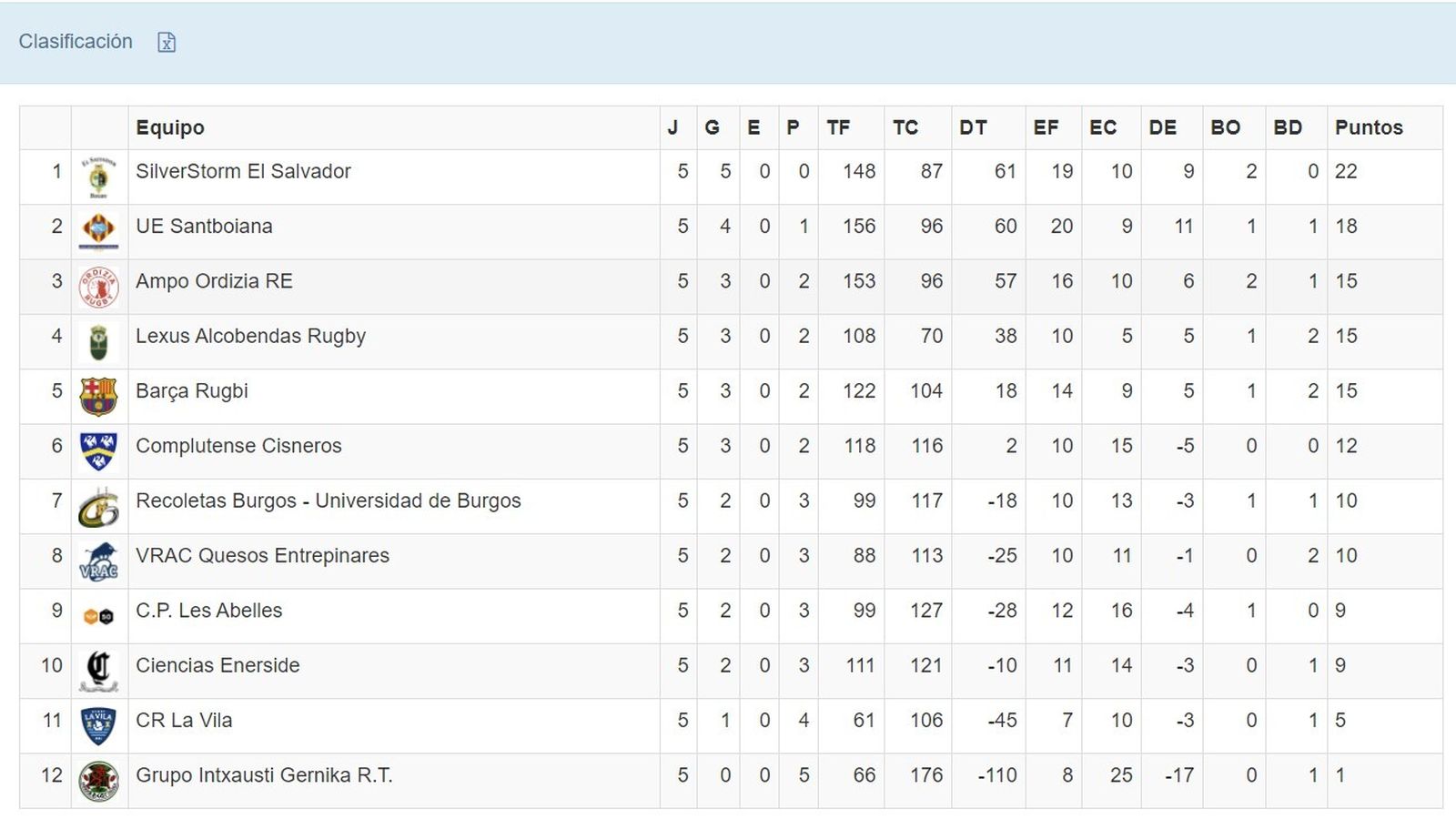This screenshot has height=819, width=1456.
Task: Click the UE Santboiana team crest
Action: [98, 231]
